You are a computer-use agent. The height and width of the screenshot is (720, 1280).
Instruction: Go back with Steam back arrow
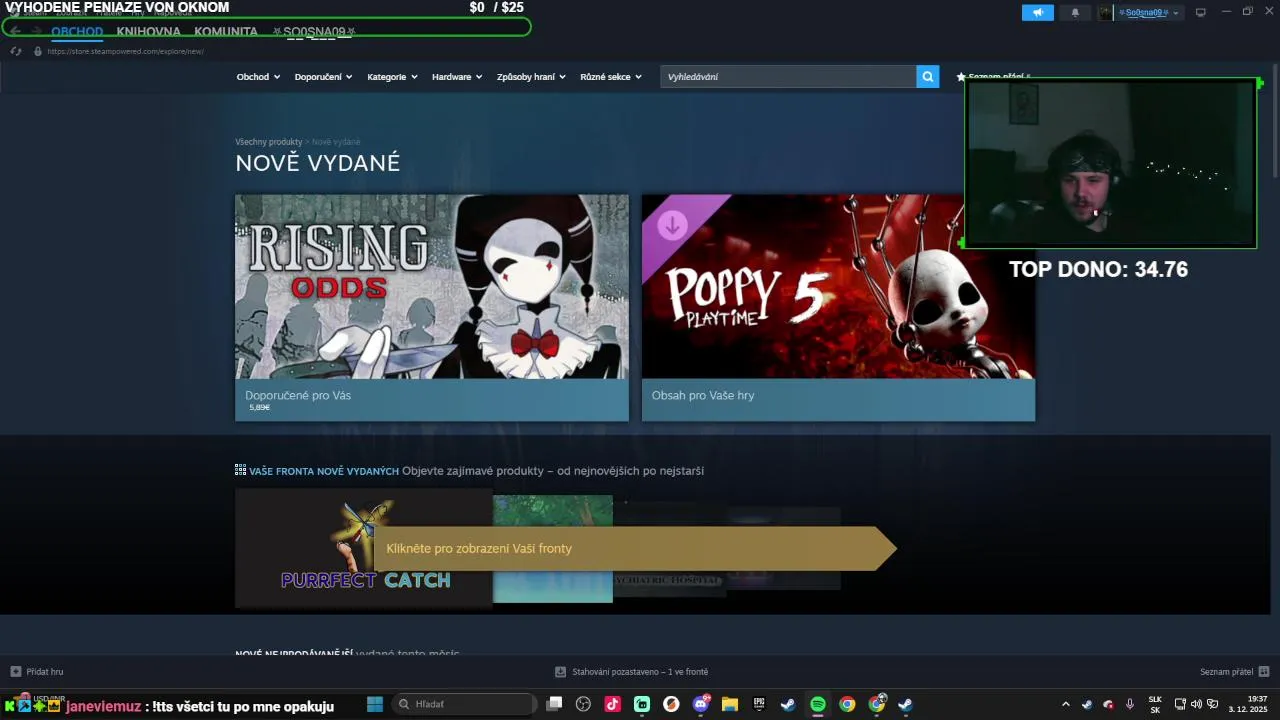(15, 31)
